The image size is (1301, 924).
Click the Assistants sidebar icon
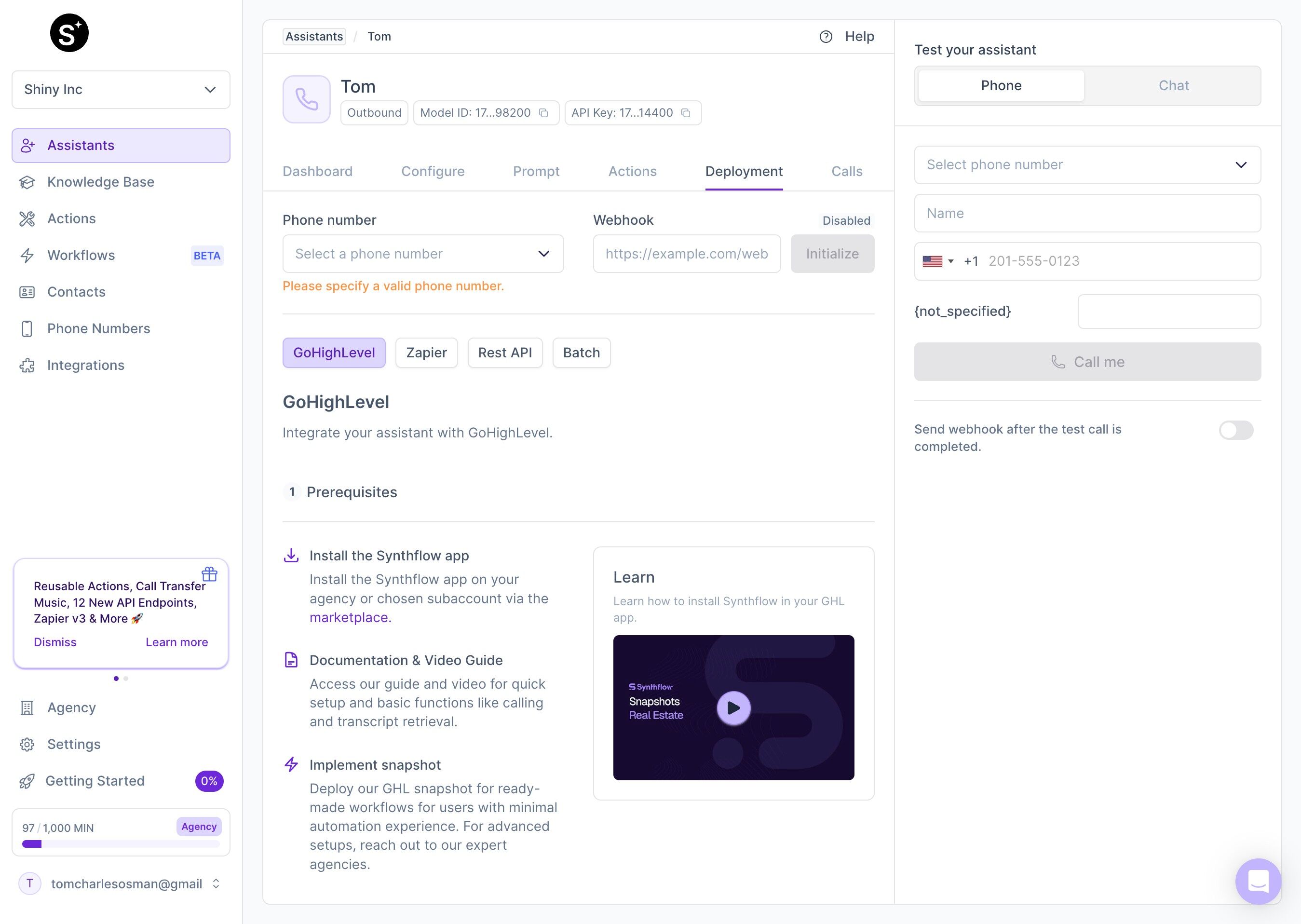tap(27, 145)
